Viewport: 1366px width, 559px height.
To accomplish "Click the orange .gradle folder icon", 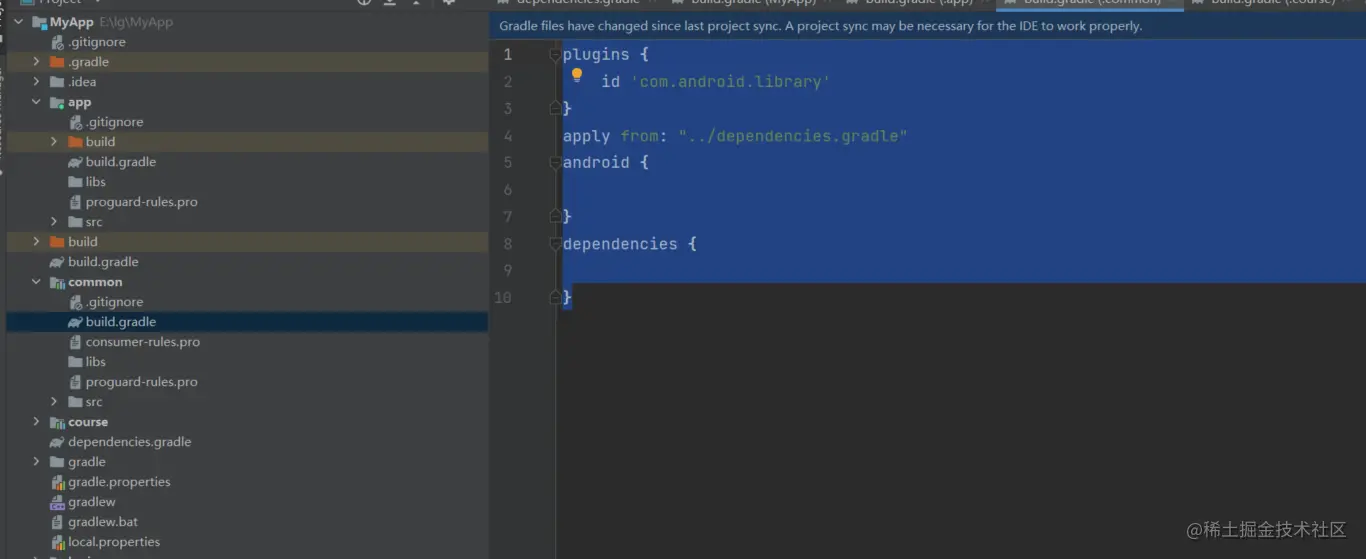I will (58, 62).
